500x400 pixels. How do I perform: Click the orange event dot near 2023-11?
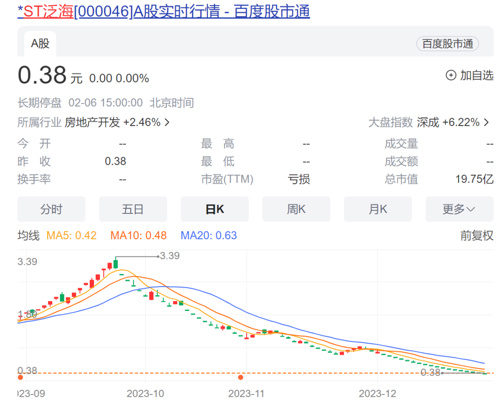(x=240, y=377)
